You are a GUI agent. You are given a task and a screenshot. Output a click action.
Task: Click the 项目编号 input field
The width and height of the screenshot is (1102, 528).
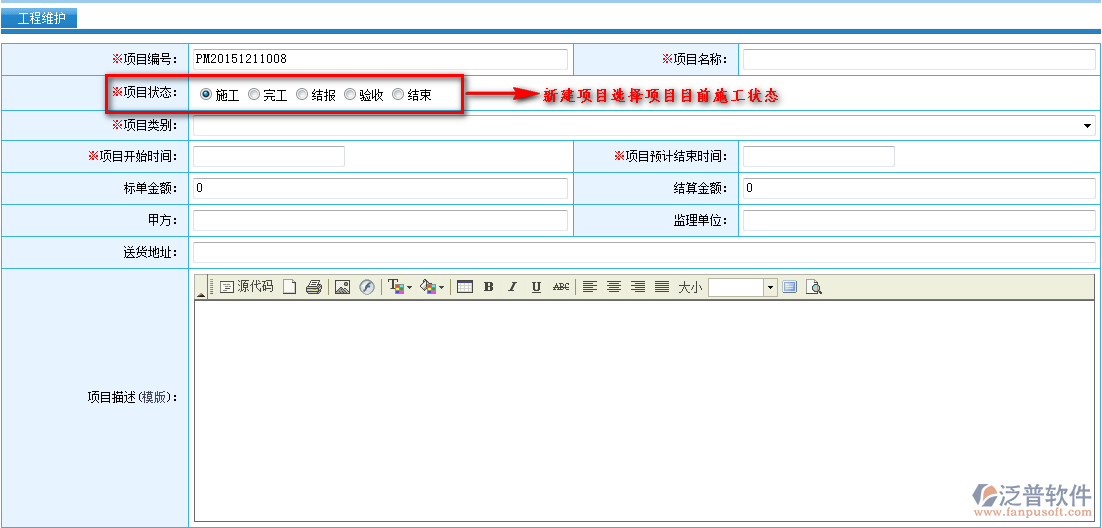[x=380, y=59]
